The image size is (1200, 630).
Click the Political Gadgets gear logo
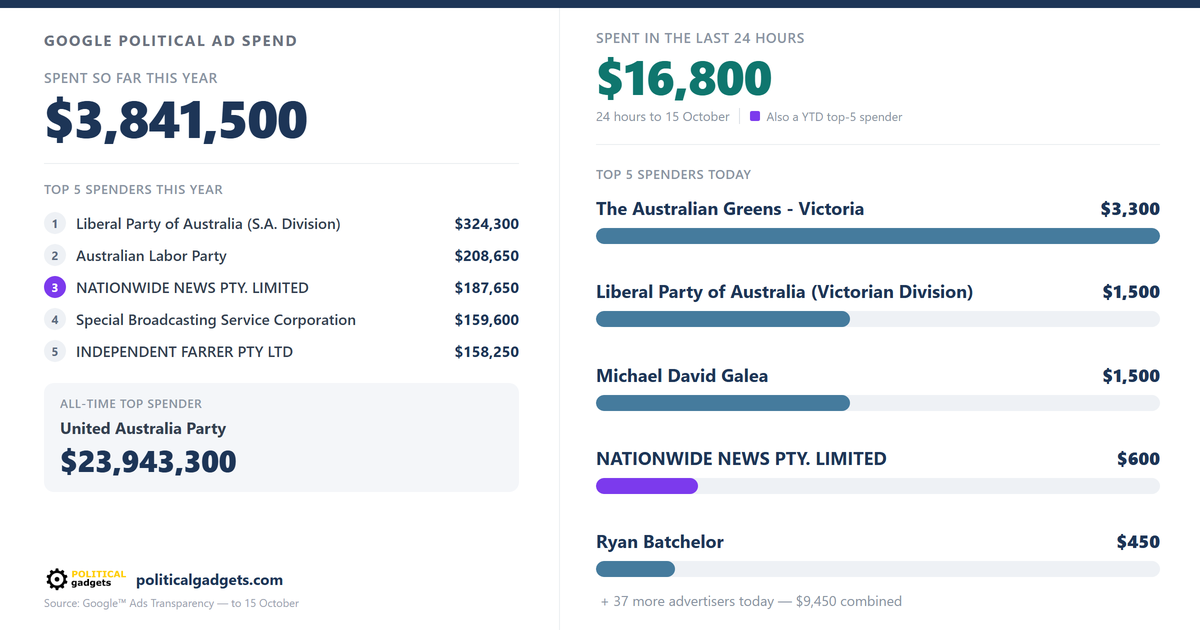coord(86,579)
